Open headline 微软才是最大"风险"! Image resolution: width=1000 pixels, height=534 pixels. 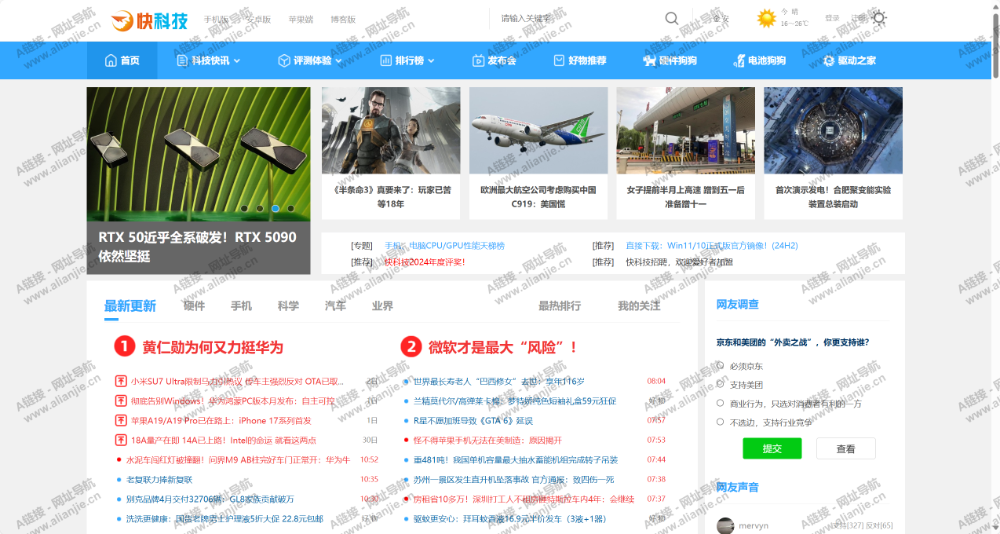(x=503, y=348)
